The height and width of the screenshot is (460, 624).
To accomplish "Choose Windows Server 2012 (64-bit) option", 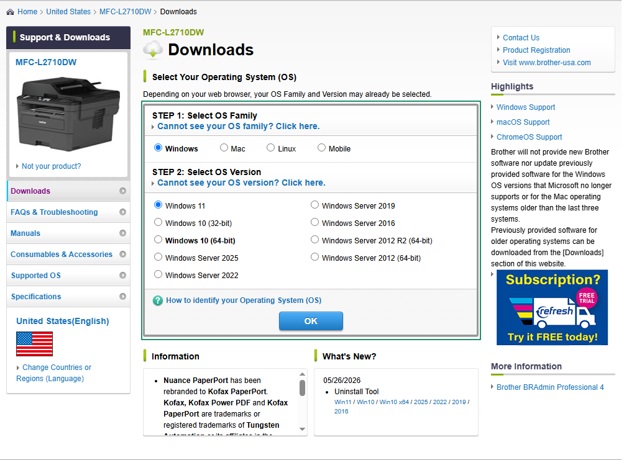I will point(315,257).
